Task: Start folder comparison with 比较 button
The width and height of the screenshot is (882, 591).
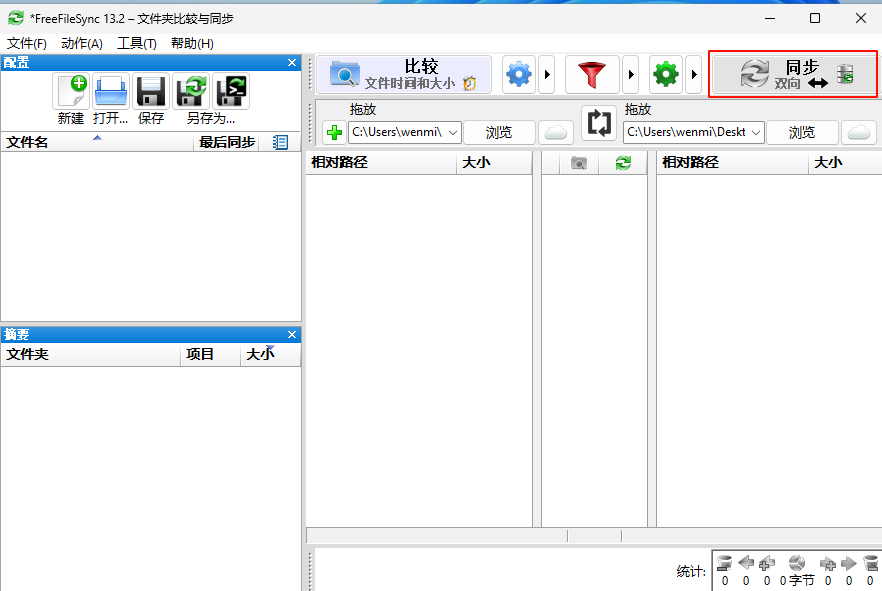Action: [404, 74]
